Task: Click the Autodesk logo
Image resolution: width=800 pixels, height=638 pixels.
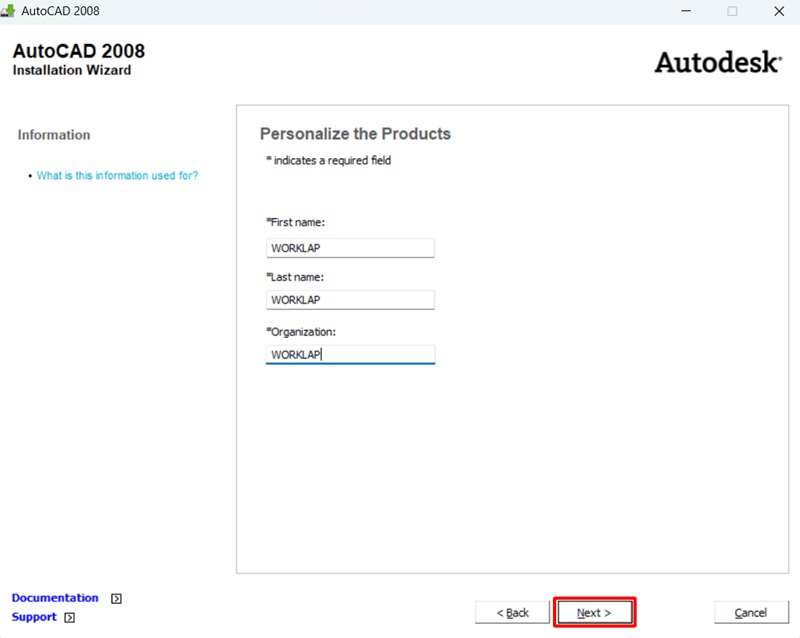Action: (x=717, y=62)
